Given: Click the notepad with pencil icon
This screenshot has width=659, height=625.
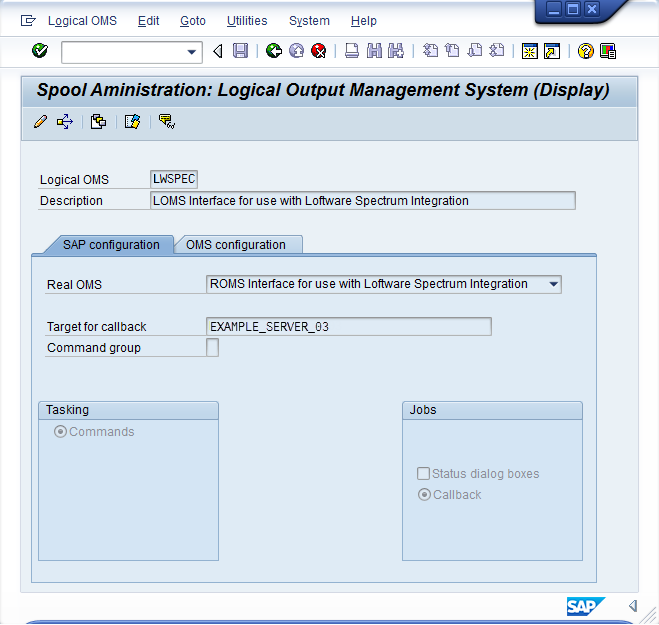Looking at the screenshot, I should click(132, 122).
